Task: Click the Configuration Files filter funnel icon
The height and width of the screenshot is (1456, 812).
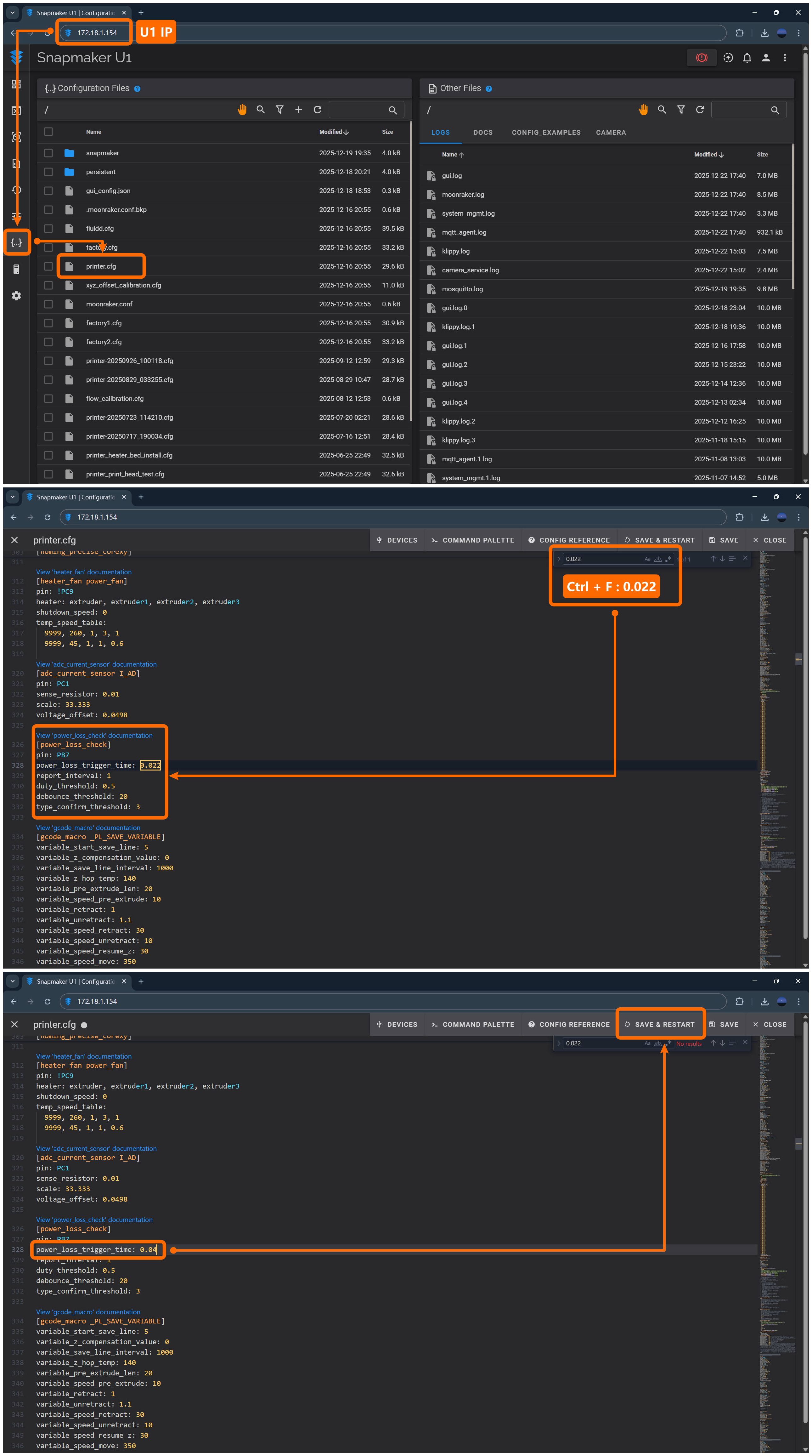Action: [280, 110]
